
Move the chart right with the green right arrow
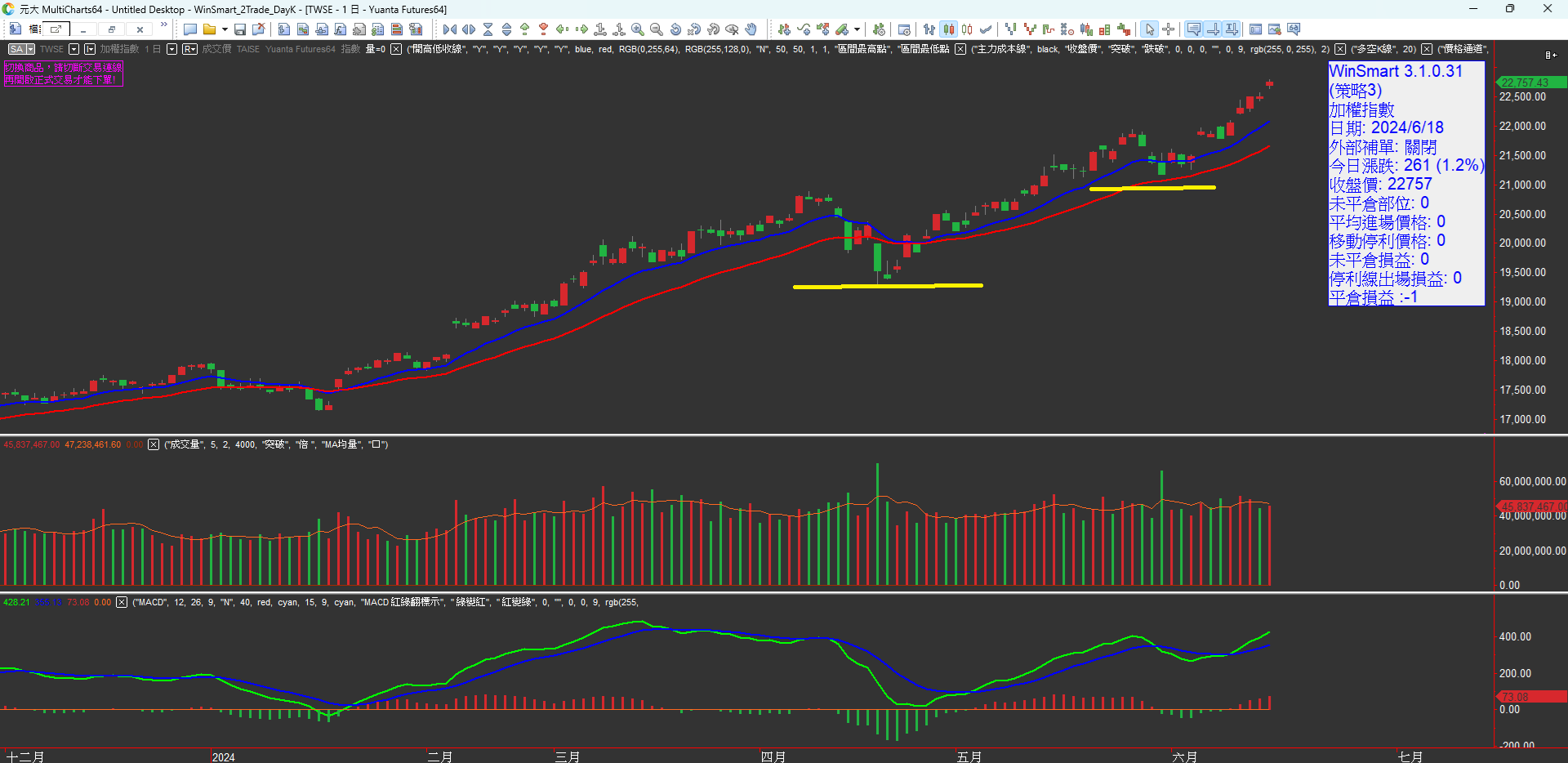(581, 29)
